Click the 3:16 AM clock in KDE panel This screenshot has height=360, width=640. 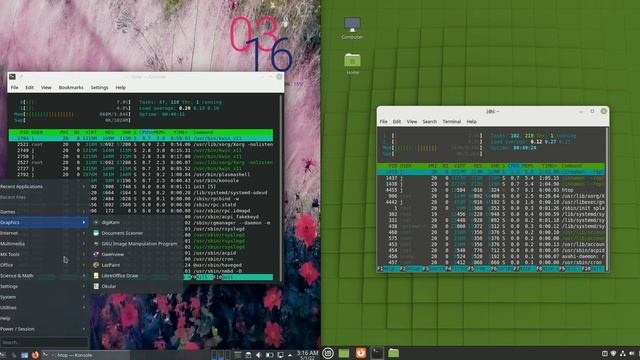pyautogui.click(x=307, y=354)
